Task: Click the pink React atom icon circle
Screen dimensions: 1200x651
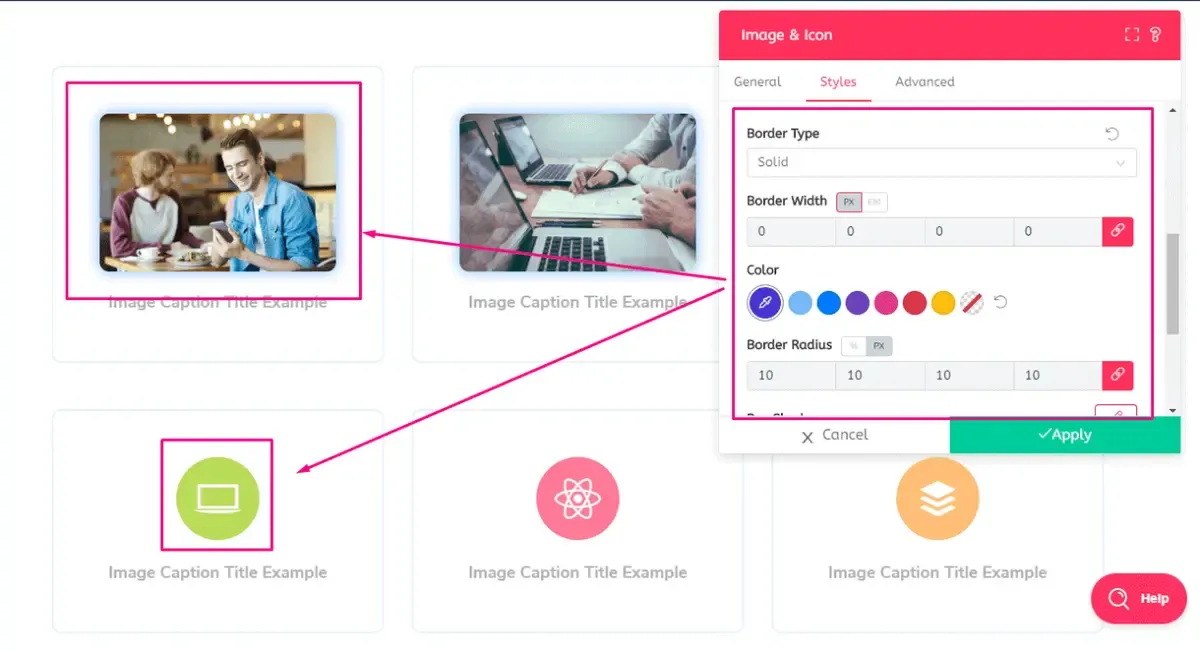Action: 578,498
